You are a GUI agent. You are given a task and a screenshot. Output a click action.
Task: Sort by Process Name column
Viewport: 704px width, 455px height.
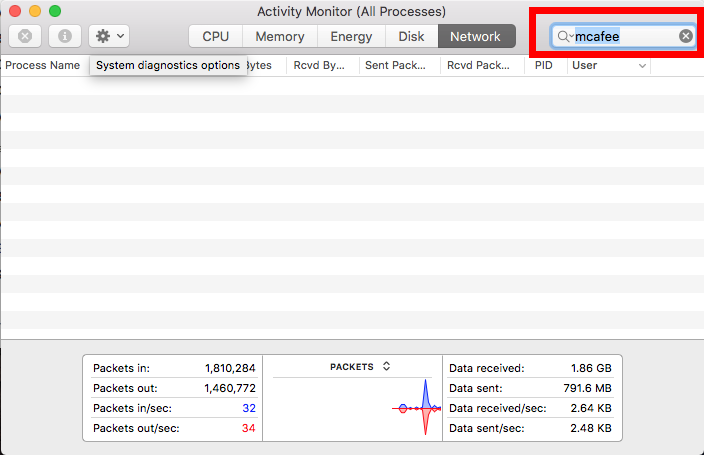click(x=43, y=65)
